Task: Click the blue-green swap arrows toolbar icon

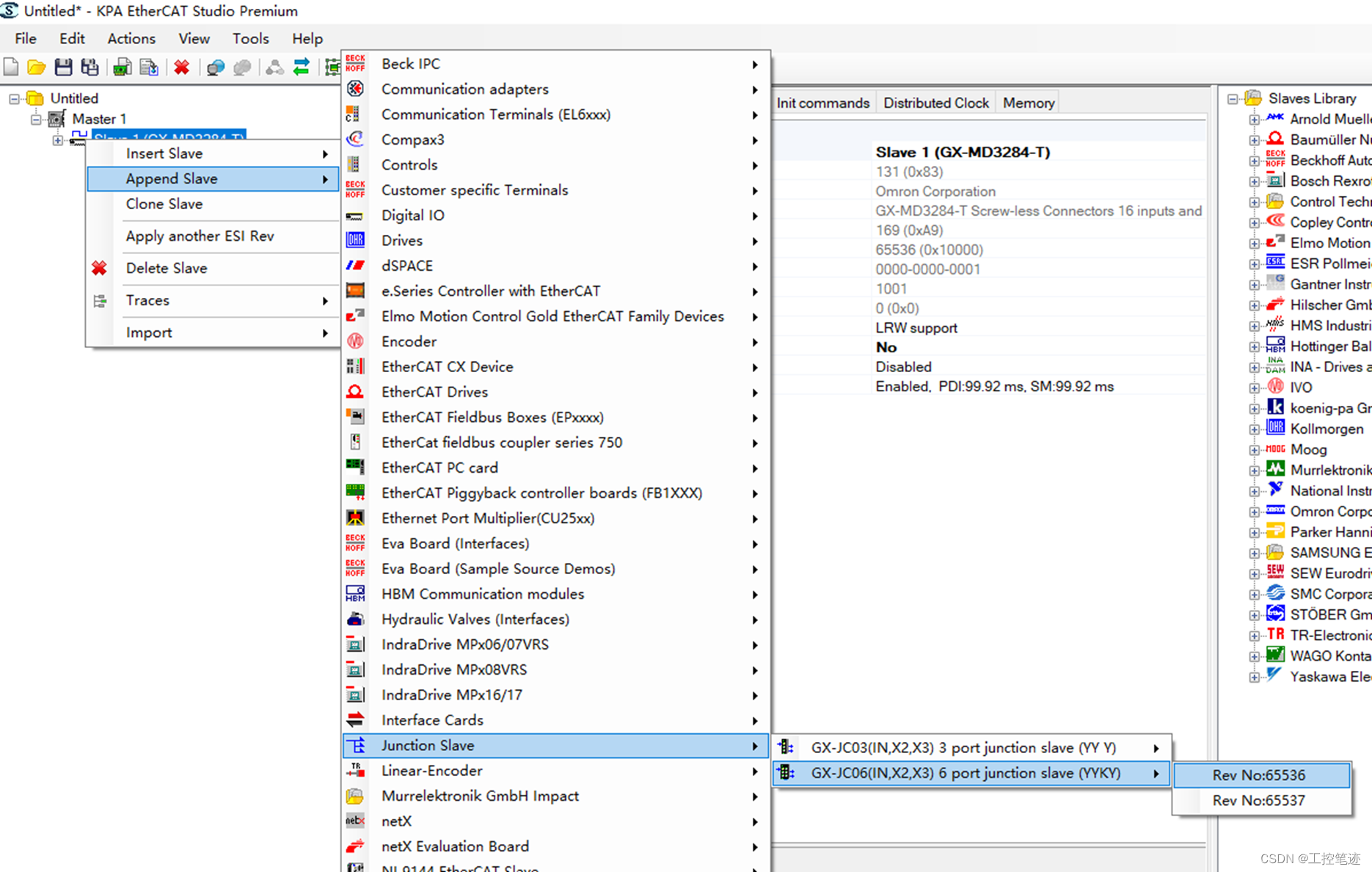Action: tap(301, 68)
